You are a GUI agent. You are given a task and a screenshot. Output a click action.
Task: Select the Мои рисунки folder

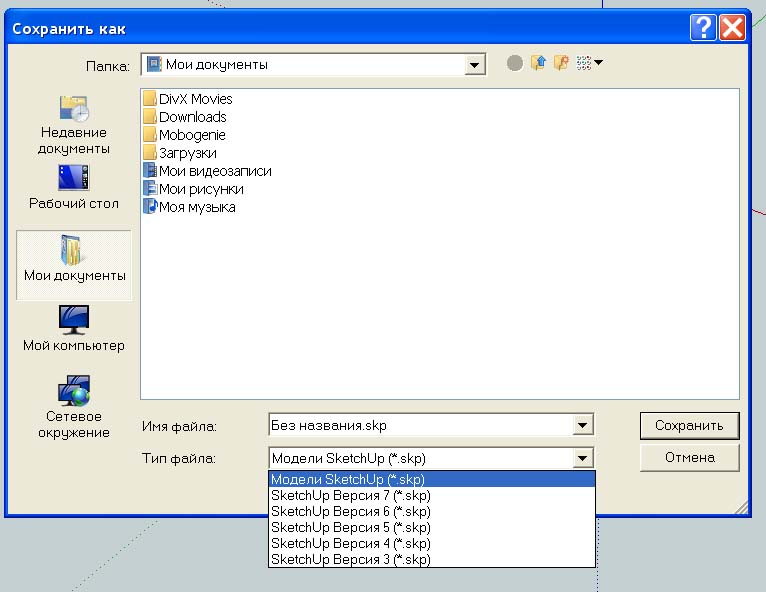coord(200,189)
